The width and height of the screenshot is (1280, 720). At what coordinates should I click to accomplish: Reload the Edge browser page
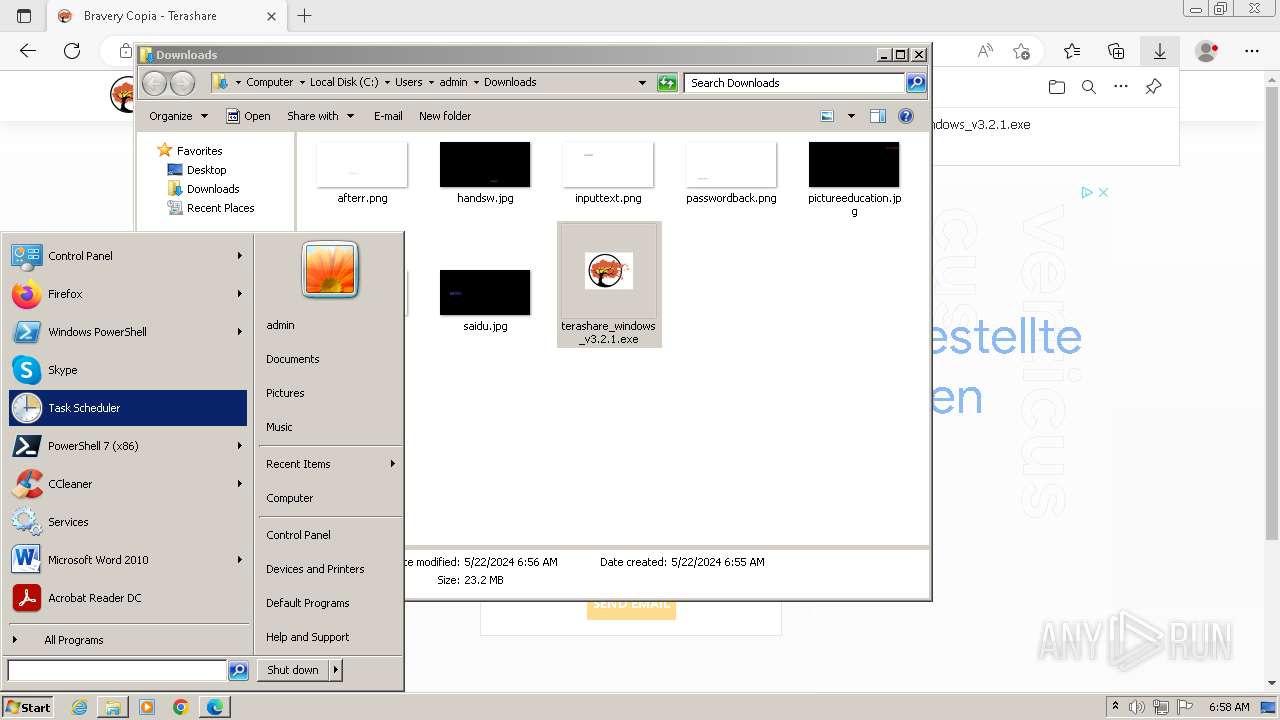[x=72, y=51]
